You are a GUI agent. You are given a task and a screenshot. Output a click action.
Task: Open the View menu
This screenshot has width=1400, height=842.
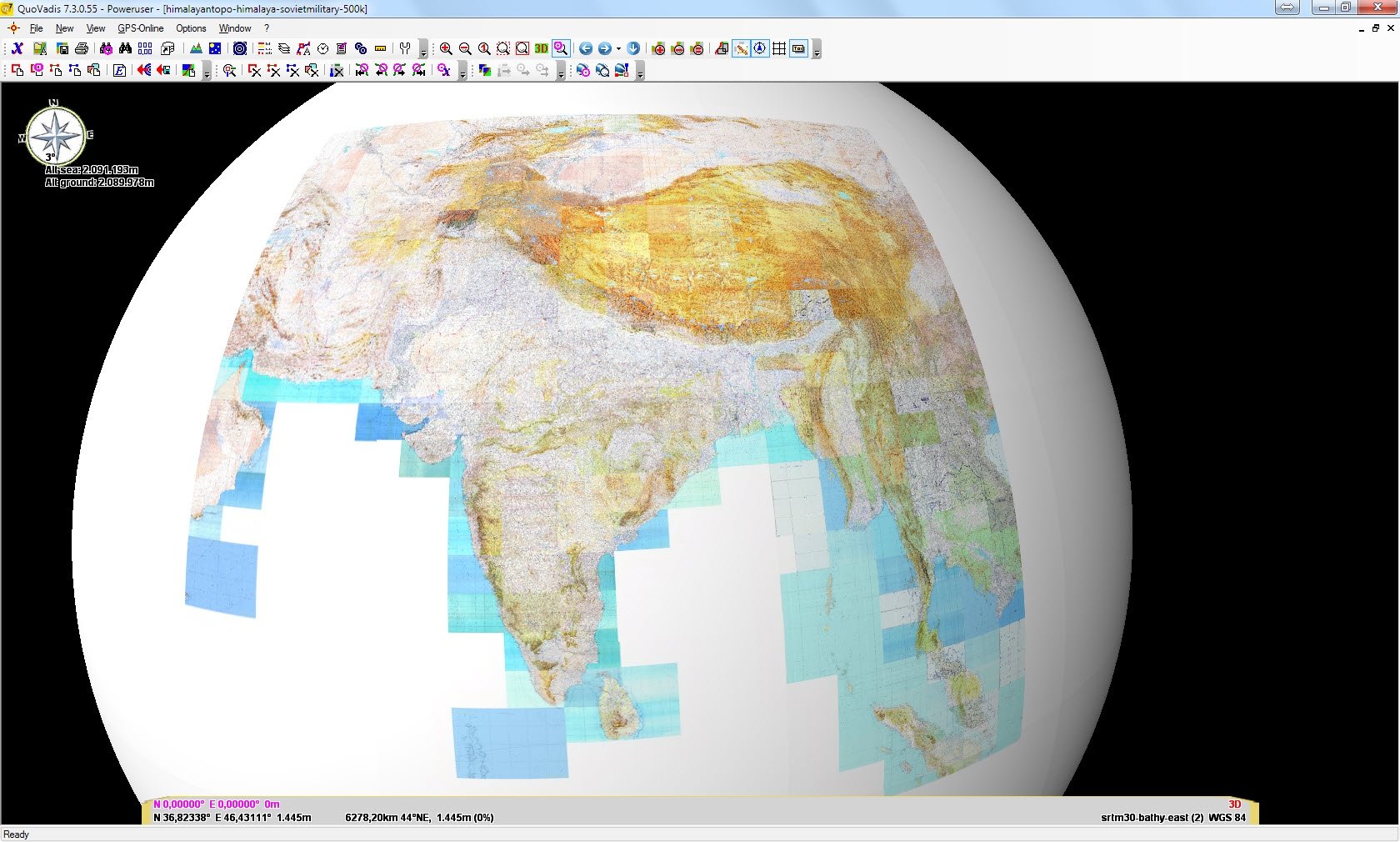click(x=96, y=28)
